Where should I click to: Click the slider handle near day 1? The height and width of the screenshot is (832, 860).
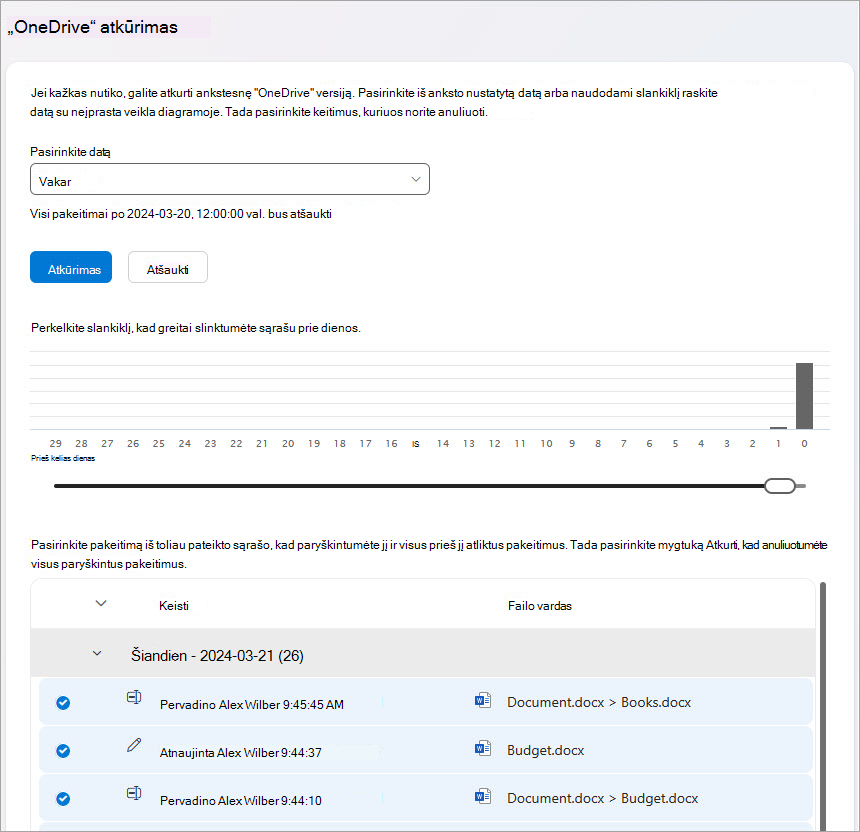(780, 486)
